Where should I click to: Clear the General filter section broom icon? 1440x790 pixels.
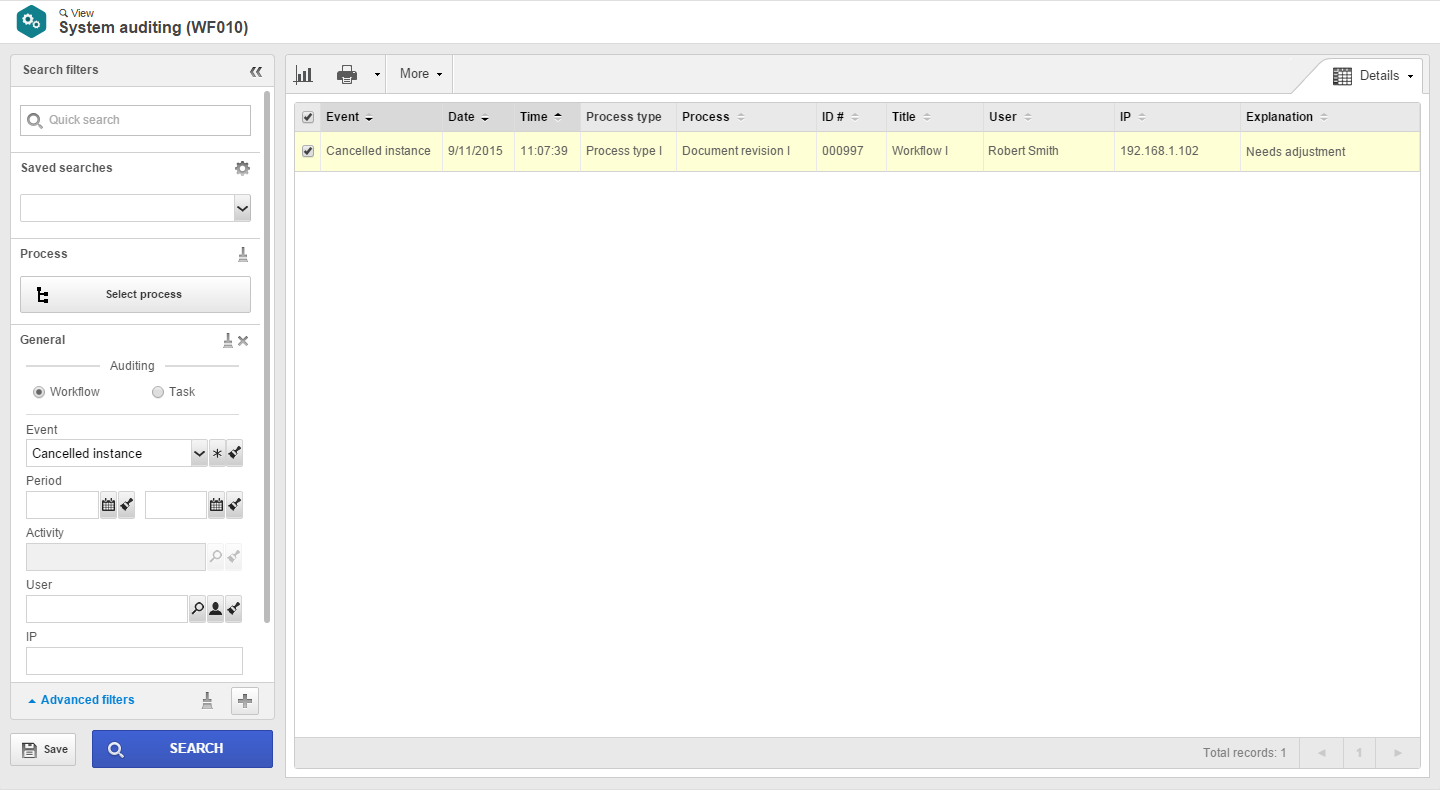228,340
